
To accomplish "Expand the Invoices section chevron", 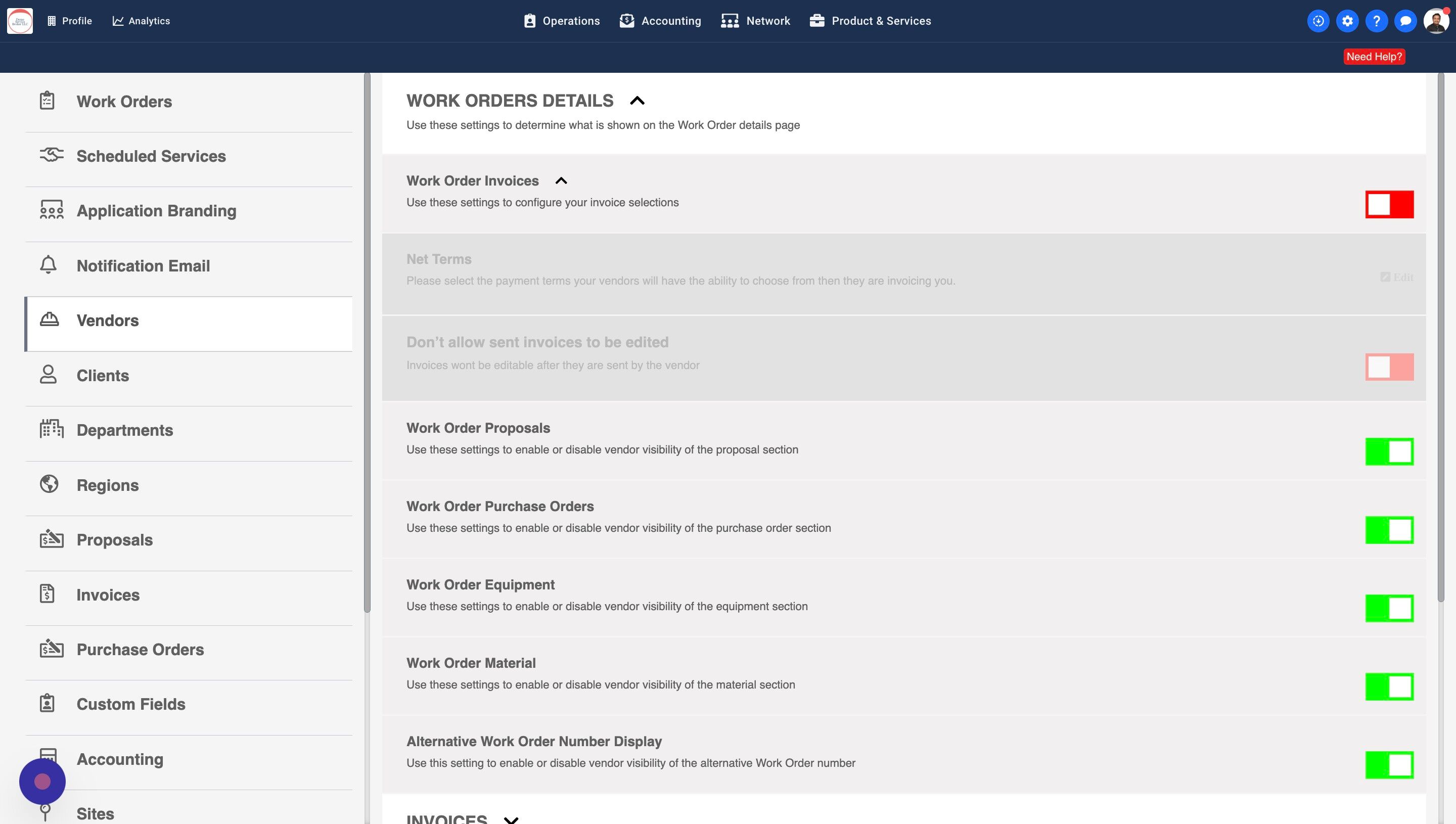I will tap(511, 819).
